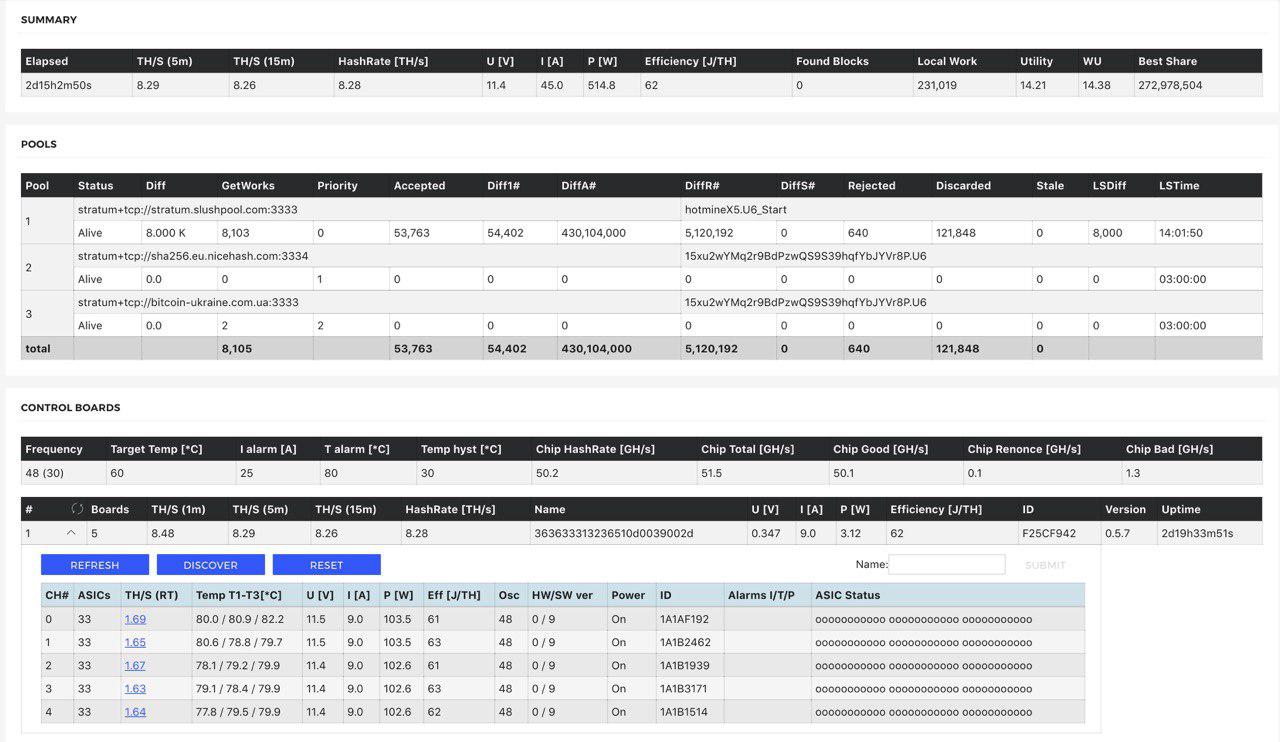Click the Alarms I/T/P column header

761,595
